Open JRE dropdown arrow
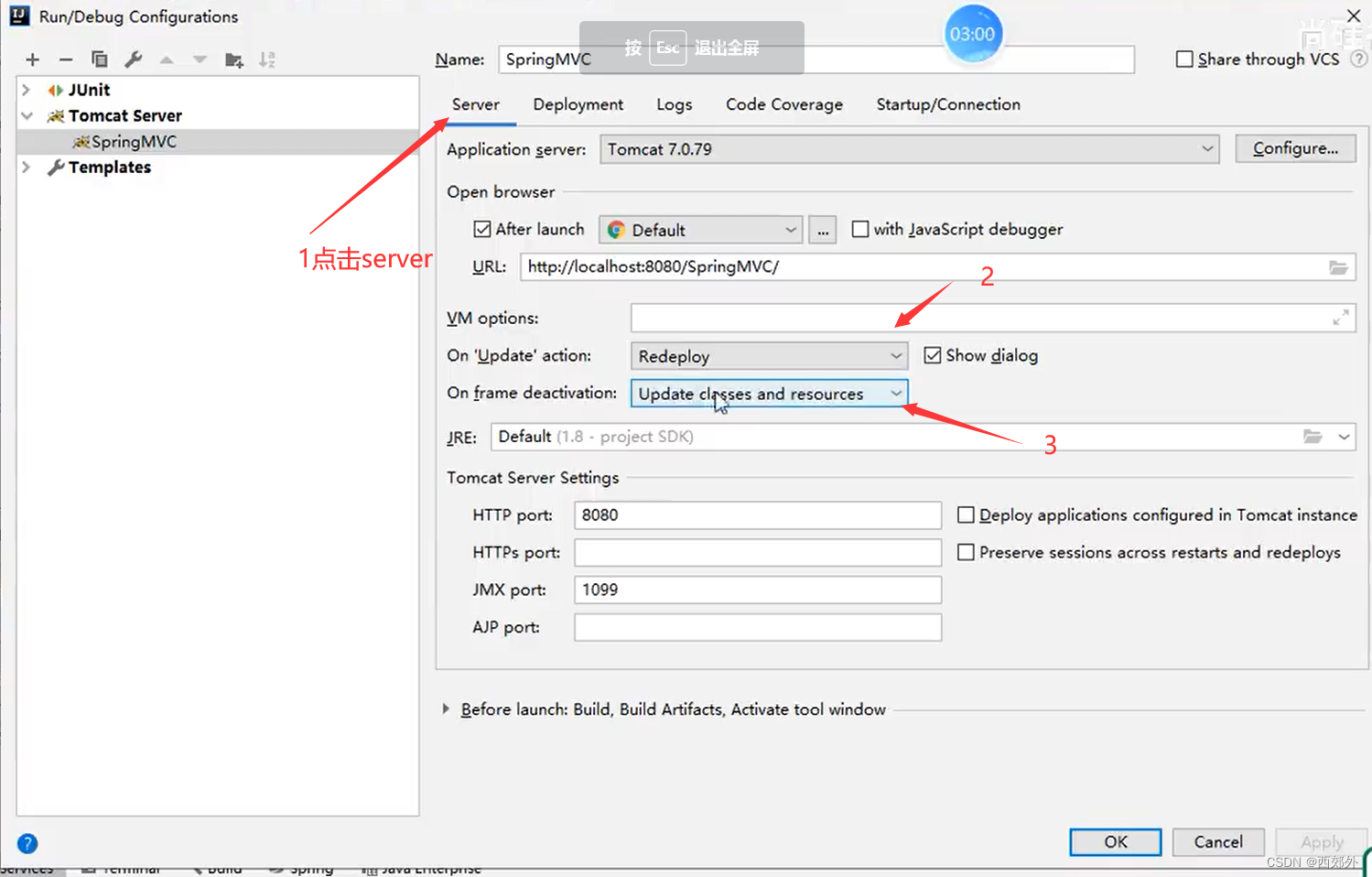This screenshot has width=1372, height=877. [1344, 437]
